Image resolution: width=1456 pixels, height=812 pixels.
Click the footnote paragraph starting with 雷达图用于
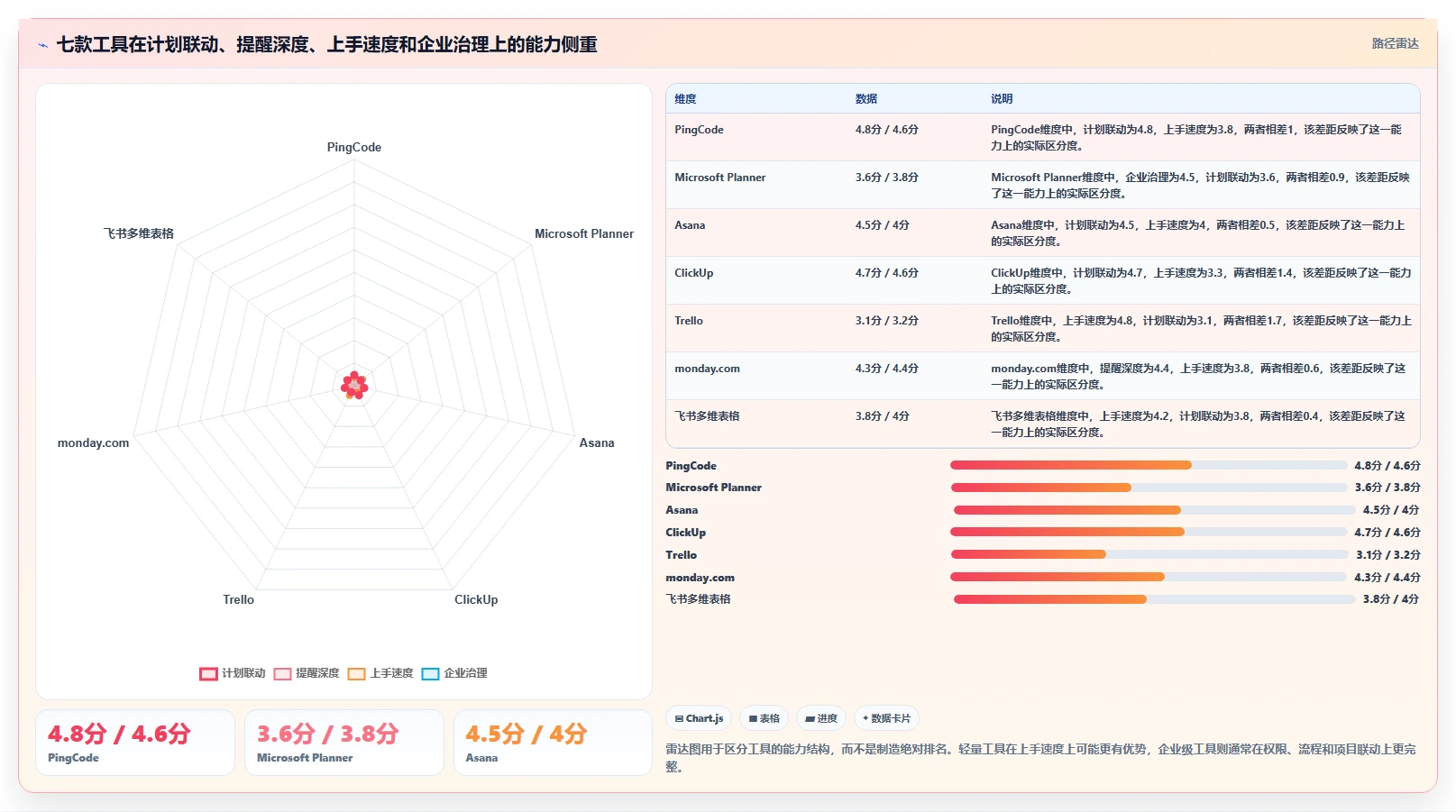[x=1041, y=758]
